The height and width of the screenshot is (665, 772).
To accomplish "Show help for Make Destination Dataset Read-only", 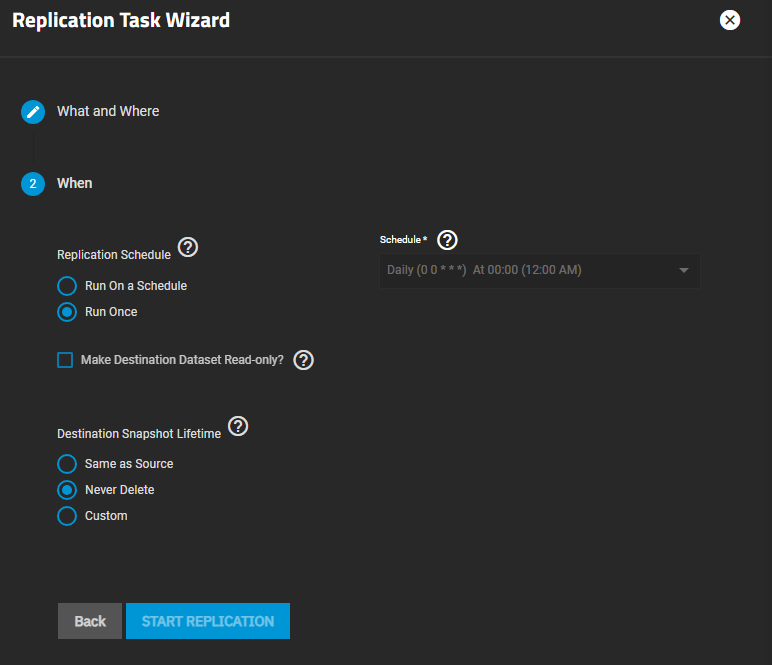I will click(303, 360).
